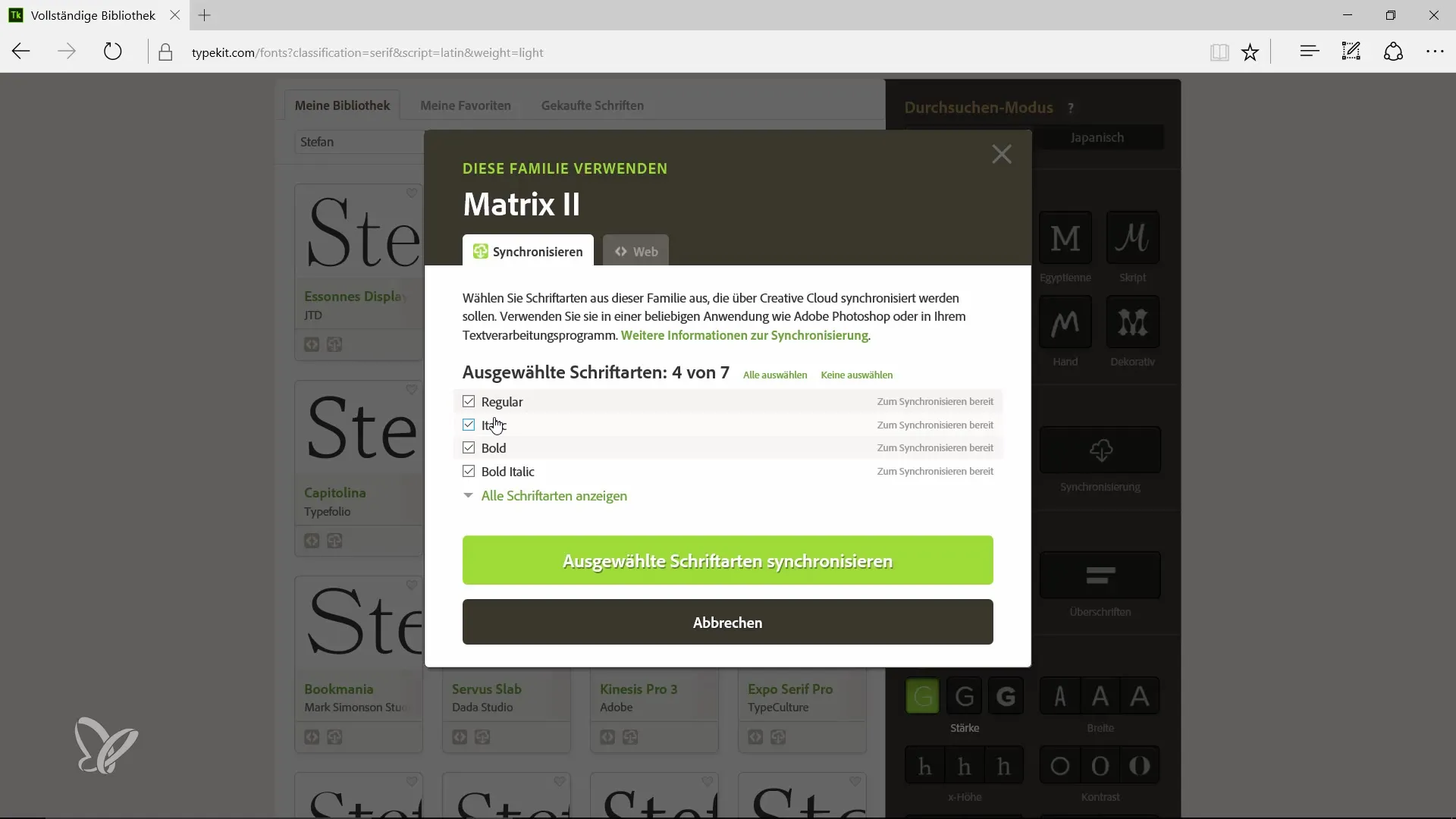This screenshot has width=1456, height=819.
Task: Open Meine Favoriten tab
Action: click(x=466, y=105)
